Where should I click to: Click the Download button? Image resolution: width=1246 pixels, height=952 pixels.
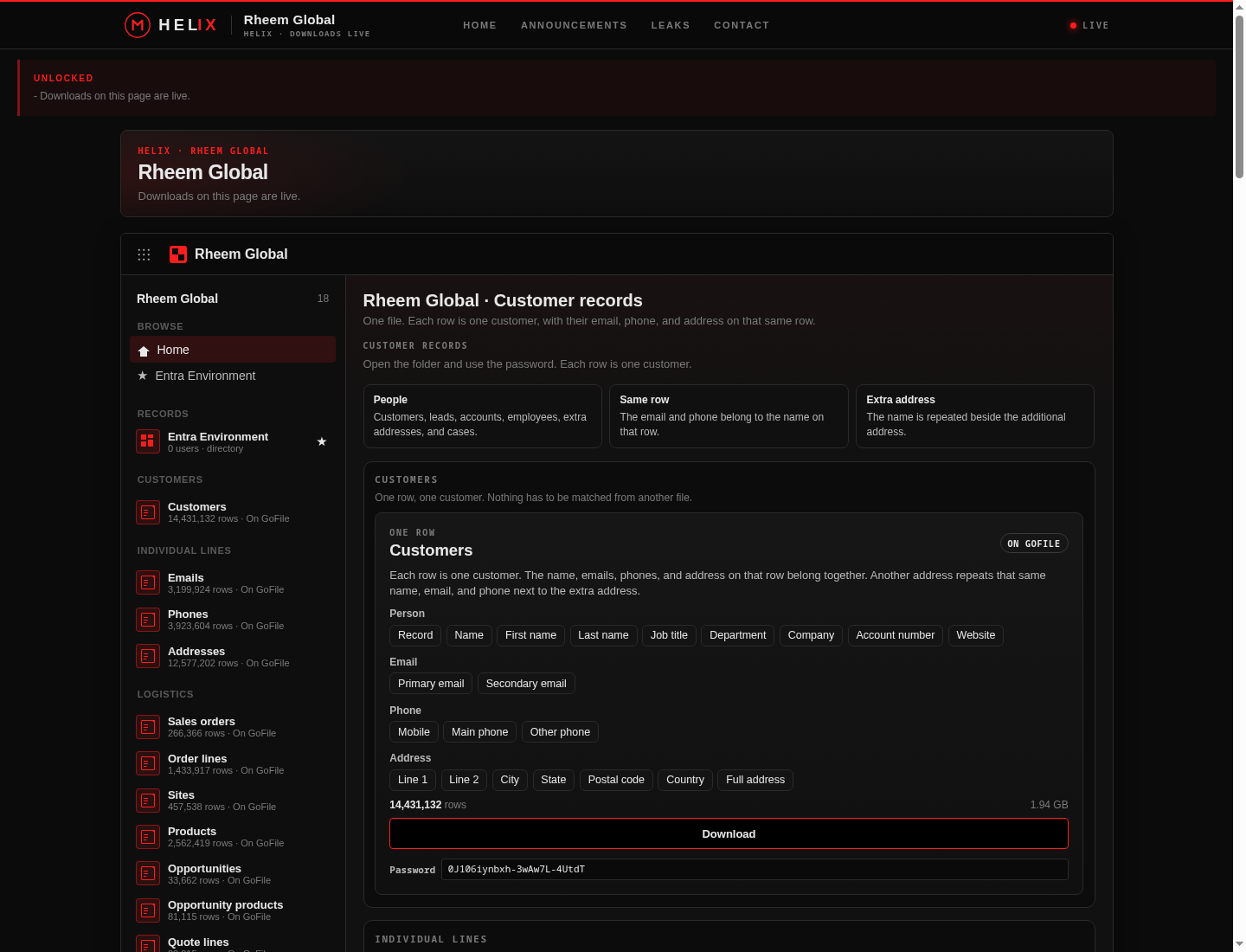729,833
